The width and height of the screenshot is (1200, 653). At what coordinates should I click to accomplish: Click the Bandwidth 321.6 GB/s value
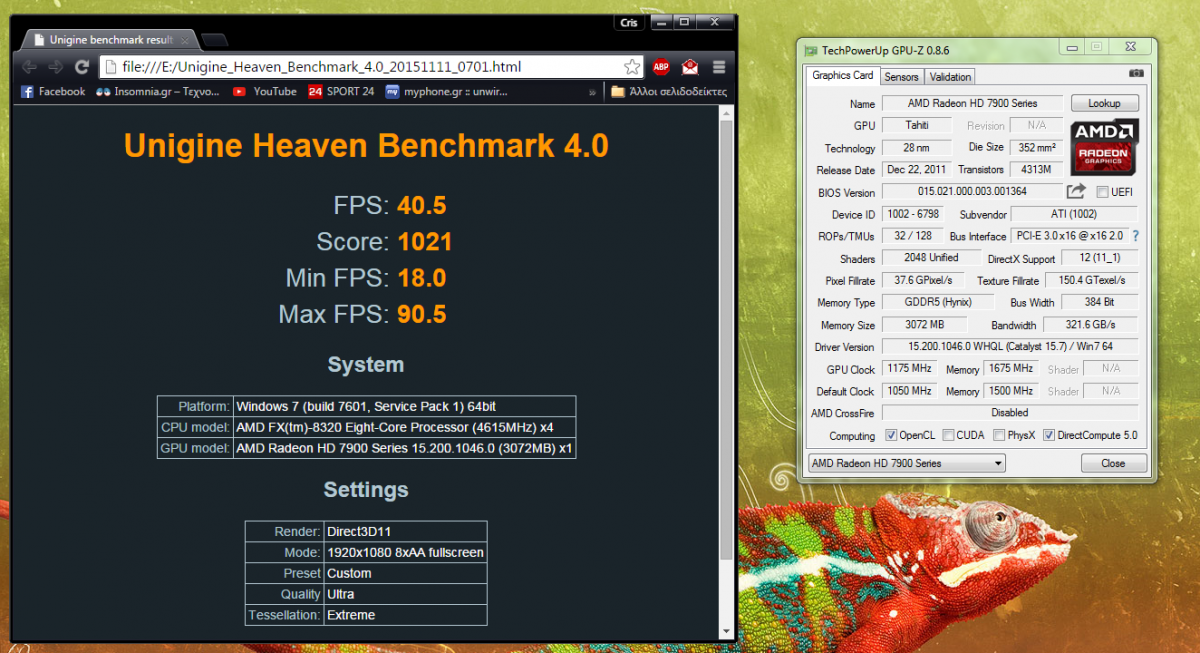1090,325
